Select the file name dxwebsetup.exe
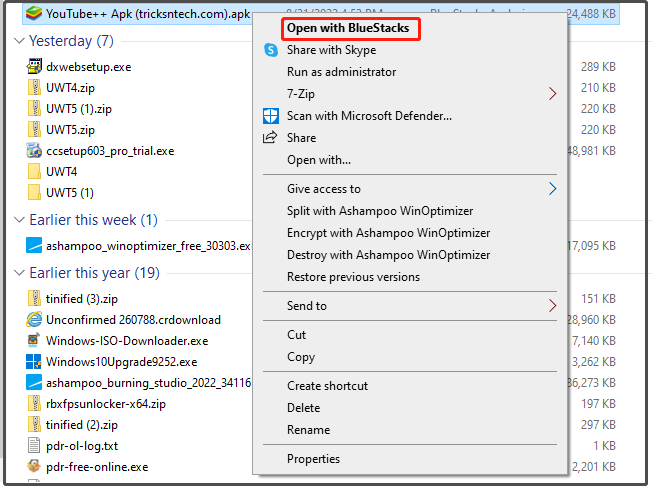Image resolution: width=652 pixels, height=487 pixels. tap(89, 67)
